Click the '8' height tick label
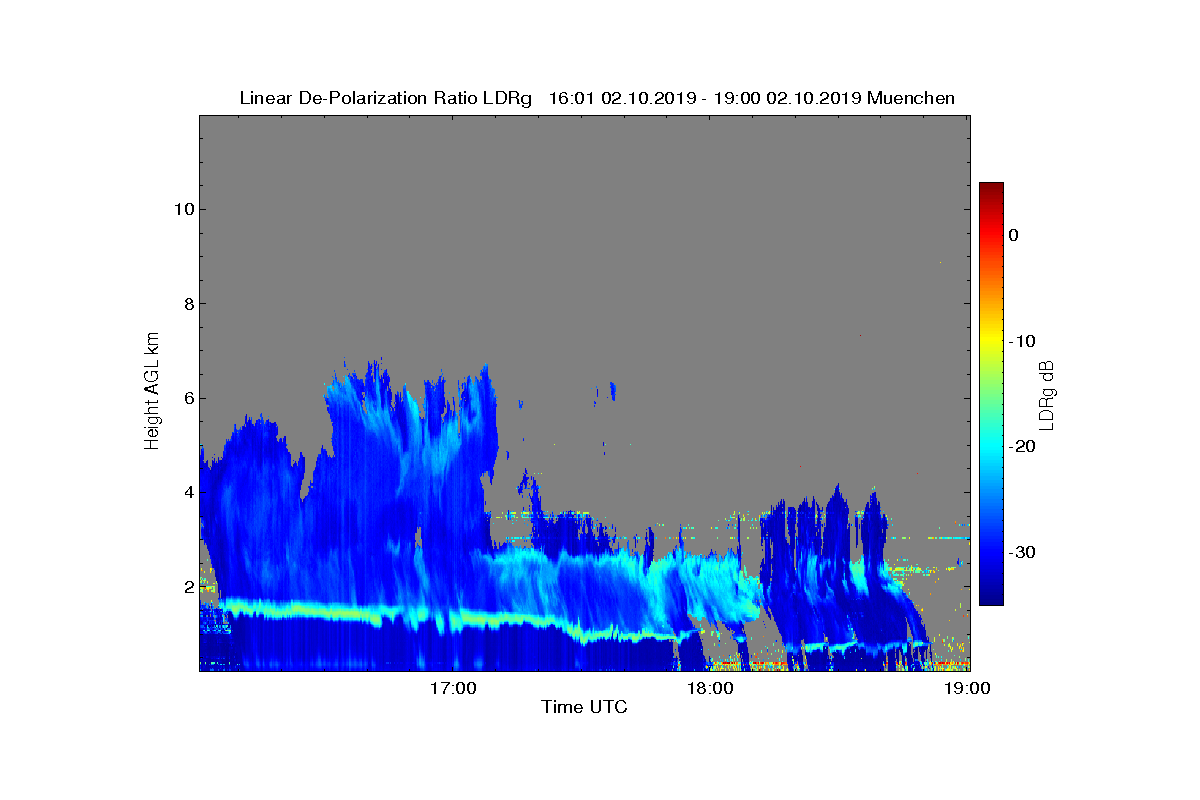The width and height of the screenshot is (1200, 800). (x=187, y=303)
